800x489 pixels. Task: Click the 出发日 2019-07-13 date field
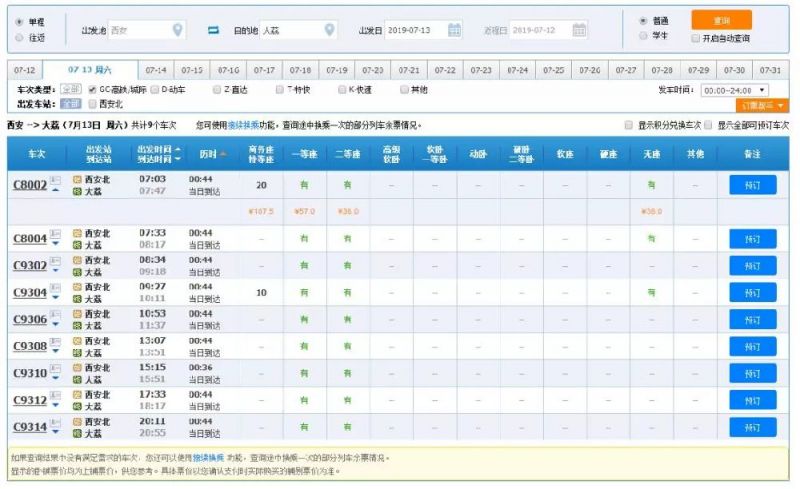point(423,30)
